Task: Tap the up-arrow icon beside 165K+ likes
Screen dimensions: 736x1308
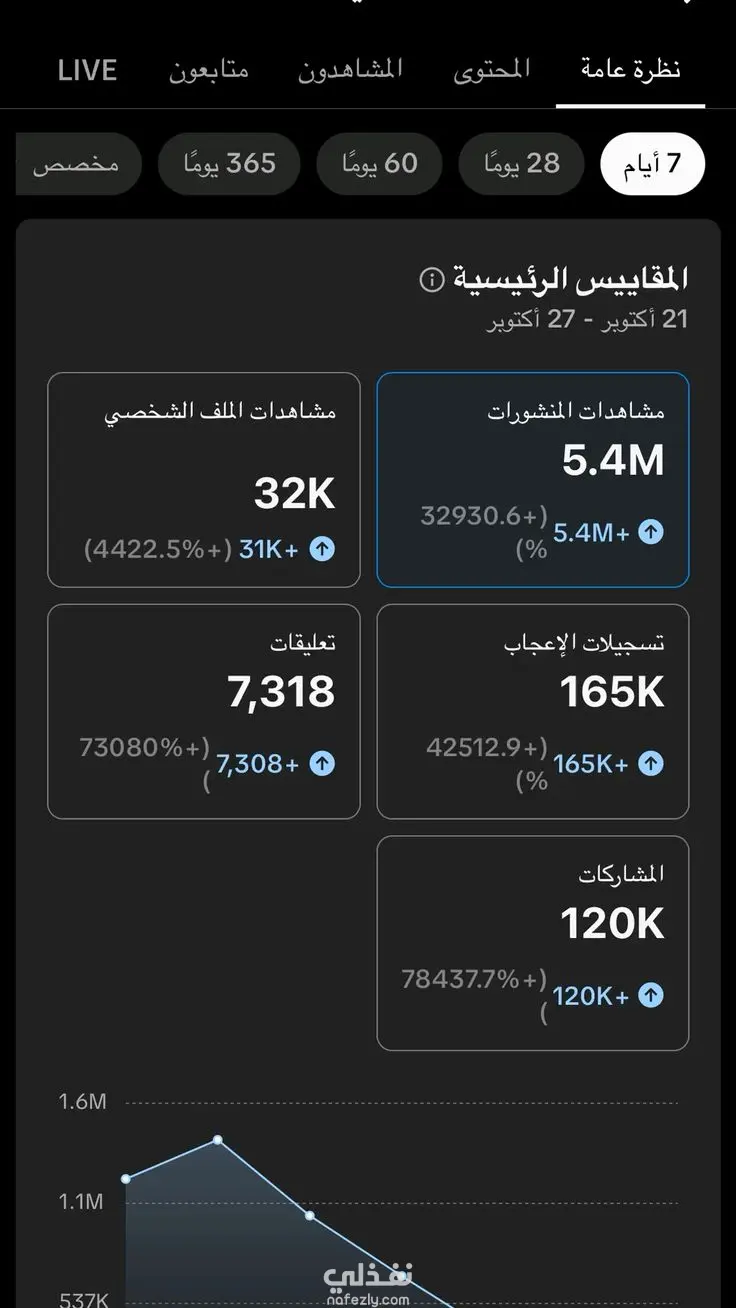Action: coord(651,764)
